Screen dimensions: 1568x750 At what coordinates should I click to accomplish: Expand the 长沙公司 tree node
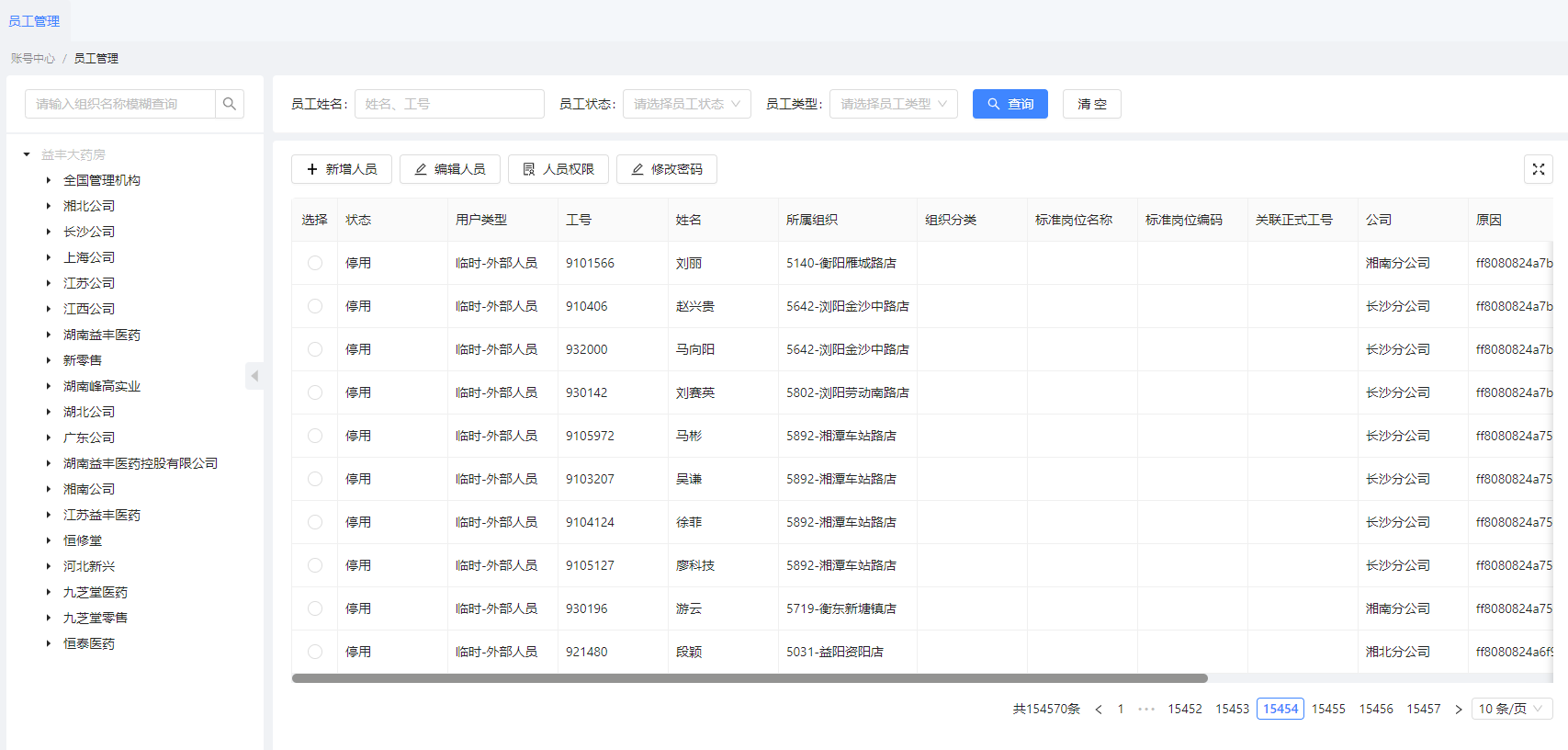[49, 232]
